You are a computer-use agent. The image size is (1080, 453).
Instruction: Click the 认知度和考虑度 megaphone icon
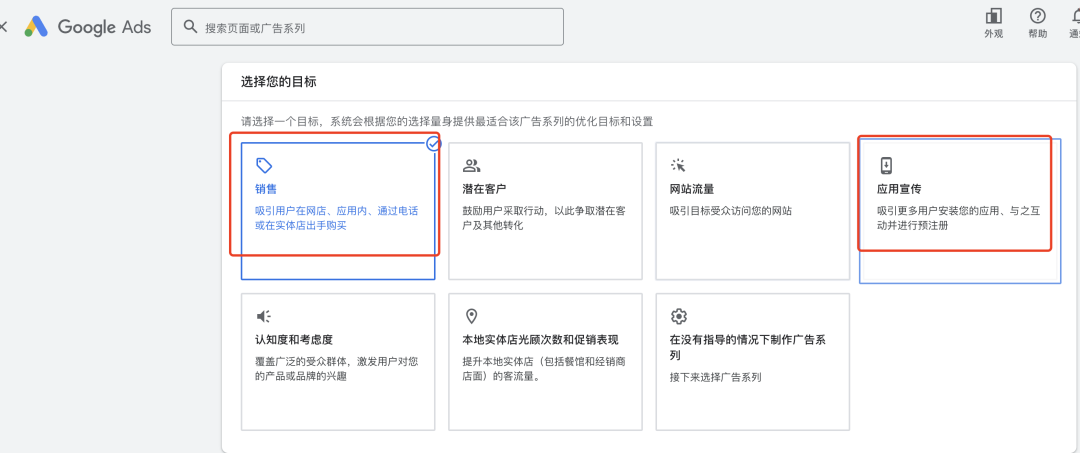[x=264, y=317]
